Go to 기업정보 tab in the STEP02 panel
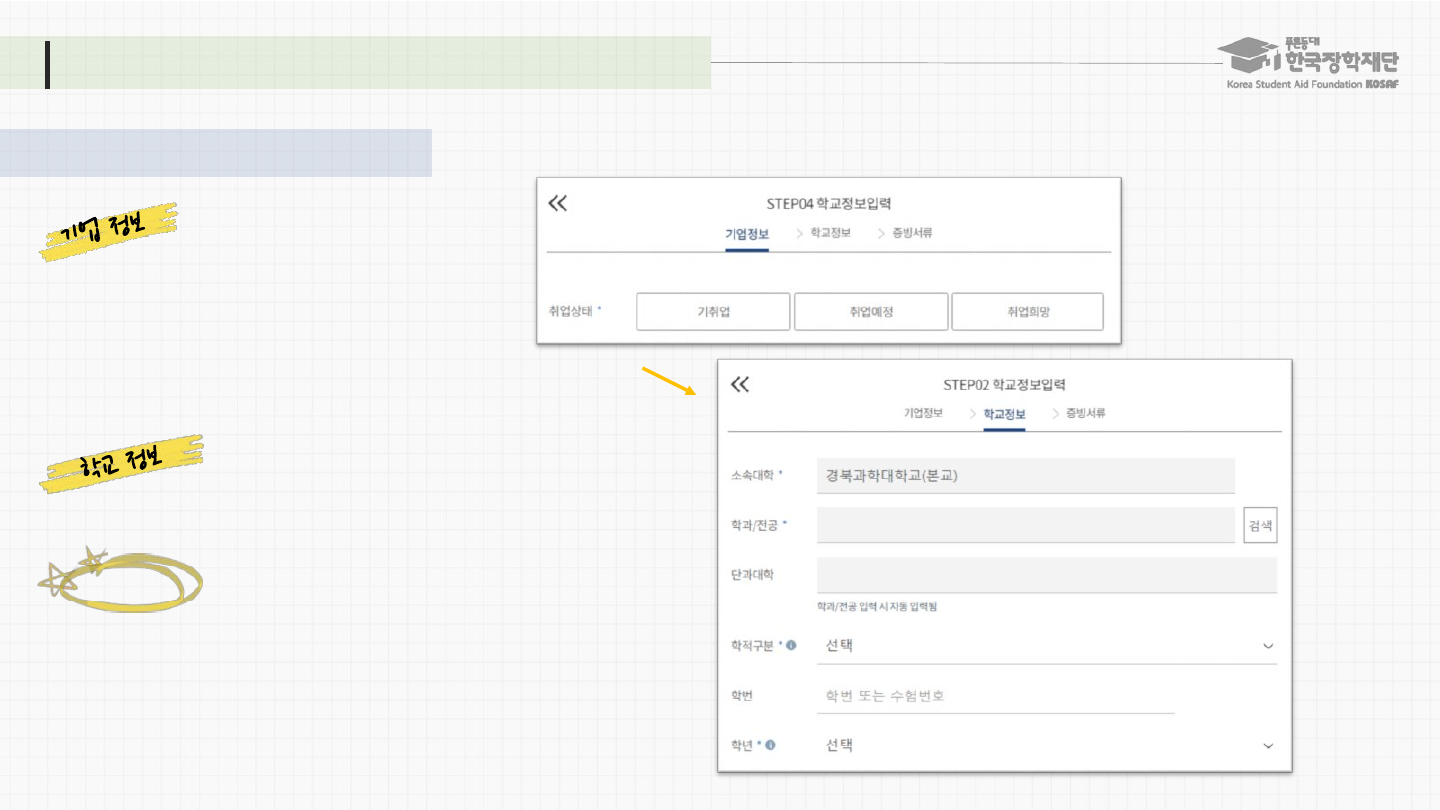 [923, 413]
